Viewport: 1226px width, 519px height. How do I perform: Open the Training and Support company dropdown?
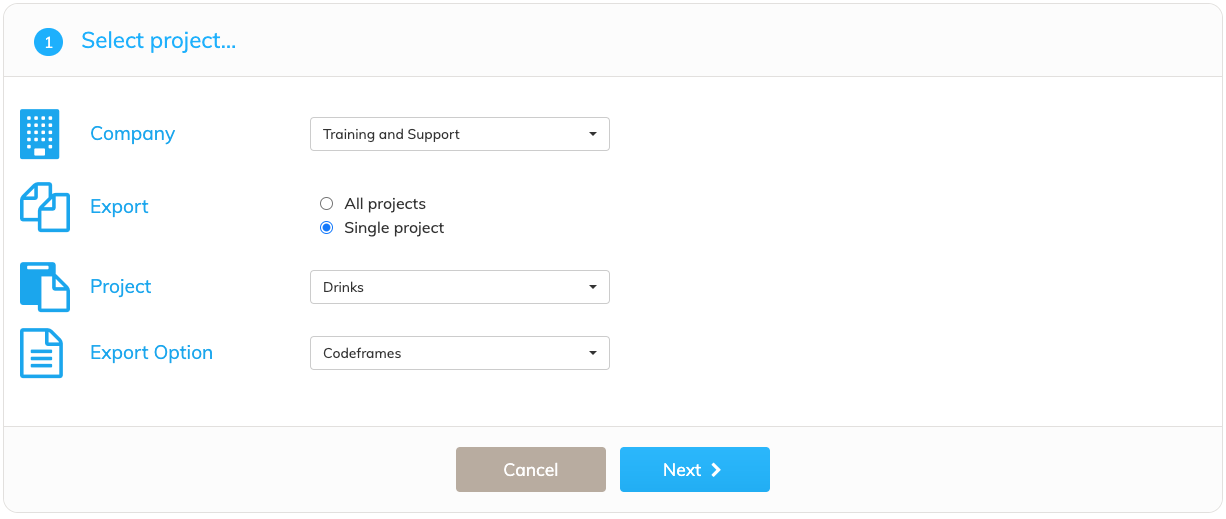click(x=460, y=134)
